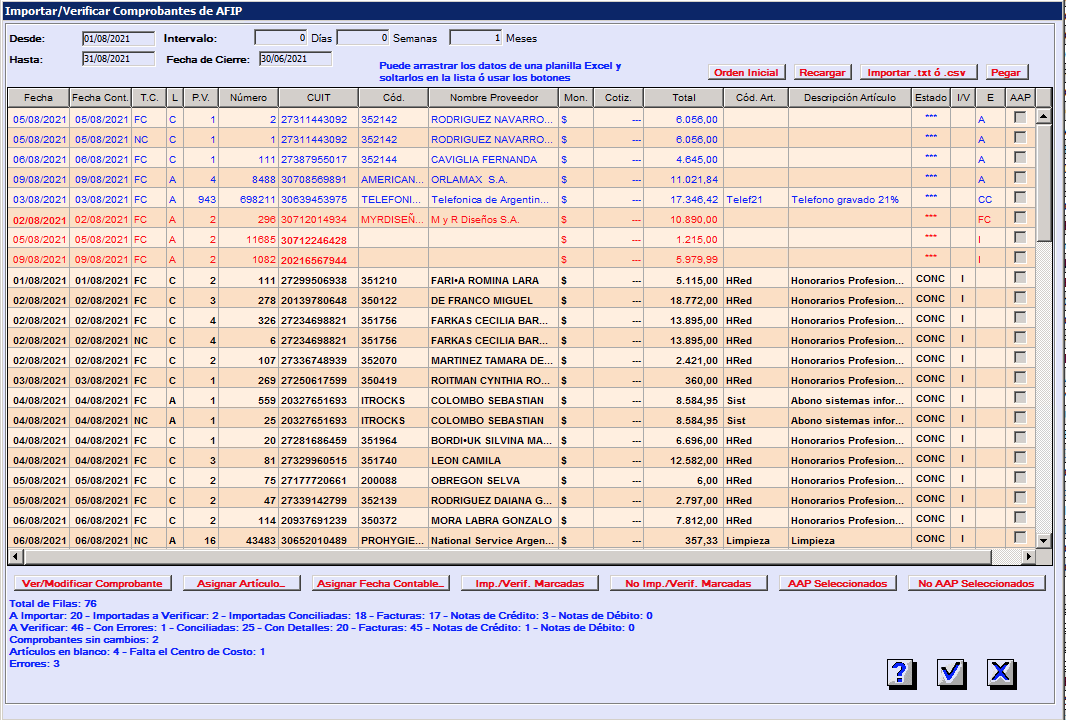Sort by the Descripción Artículo column header
This screenshot has height=720, width=1066.
[x=850, y=98]
